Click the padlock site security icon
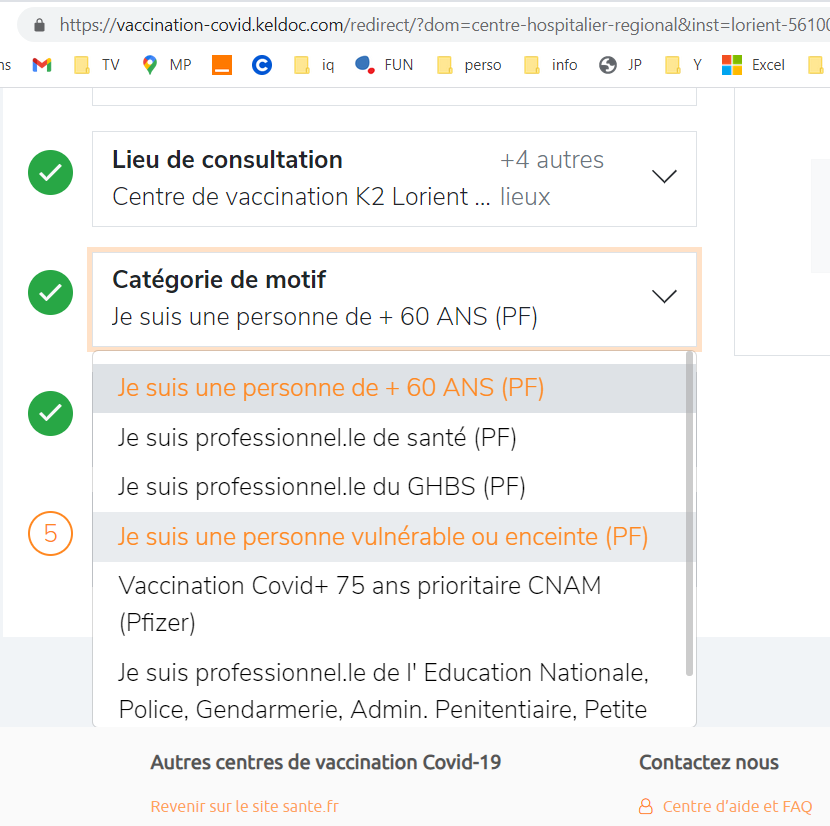Screen dimensions: 830x826 [39, 24]
